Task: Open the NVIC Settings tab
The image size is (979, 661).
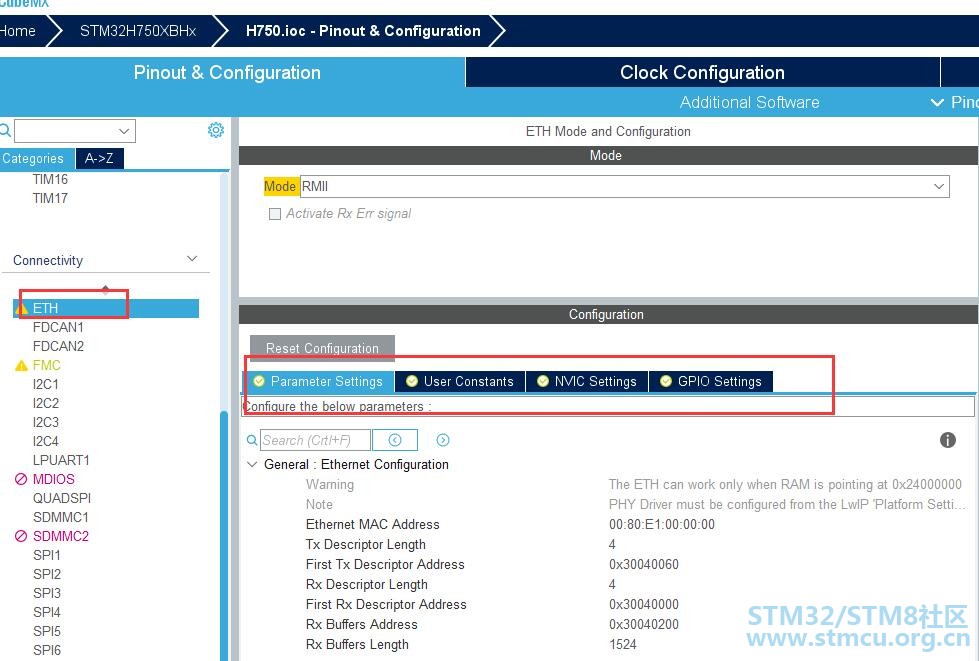Action: 587,381
